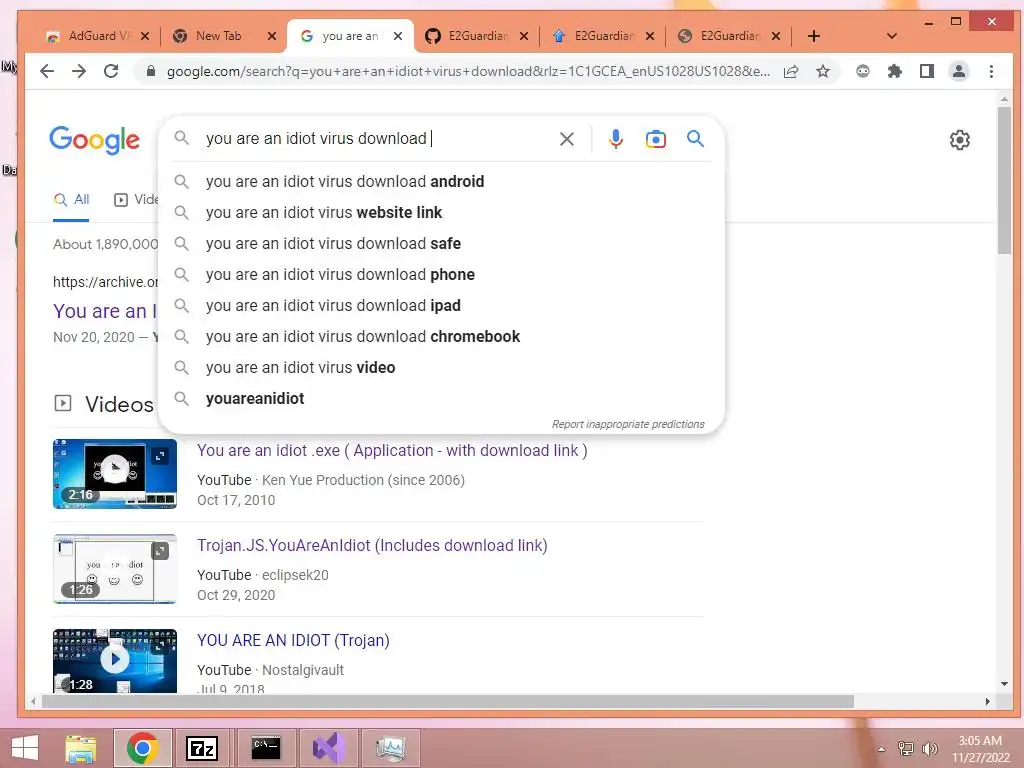Choose suggestion 'website link'
This screenshot has height=768, width=1024.
(x=441, y=212)
